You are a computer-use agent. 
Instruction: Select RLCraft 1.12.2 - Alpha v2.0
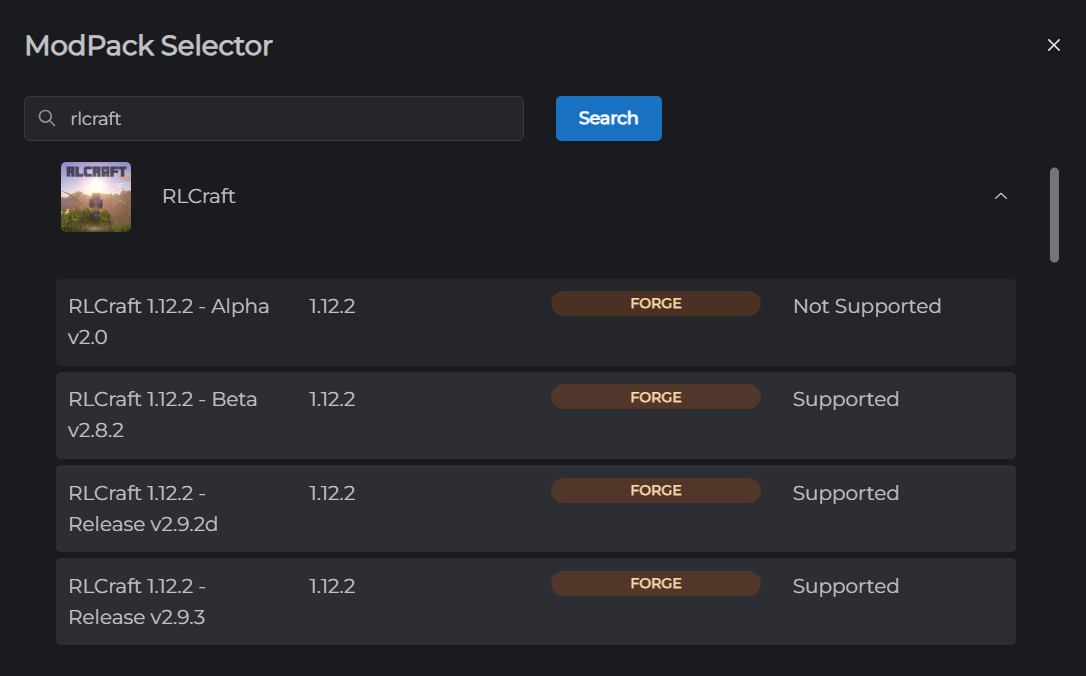(535, 322)
